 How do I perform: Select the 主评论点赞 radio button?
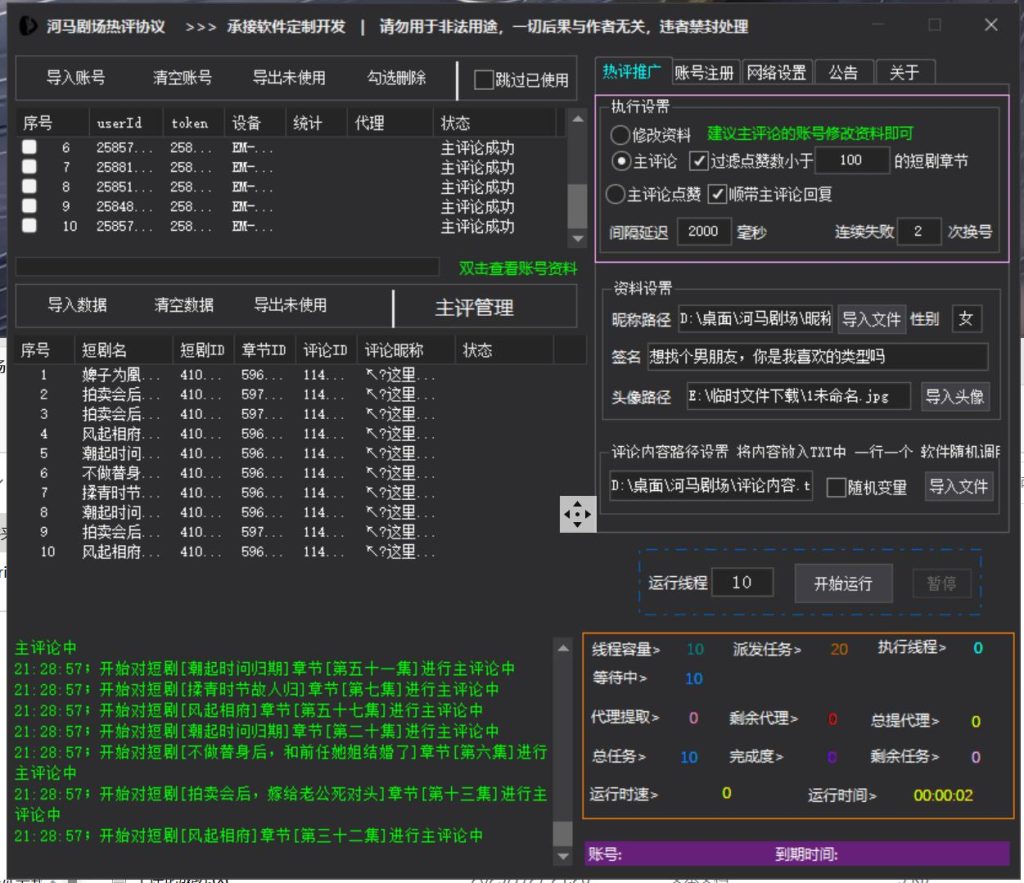pyautogui.click(x=618, y=196)
